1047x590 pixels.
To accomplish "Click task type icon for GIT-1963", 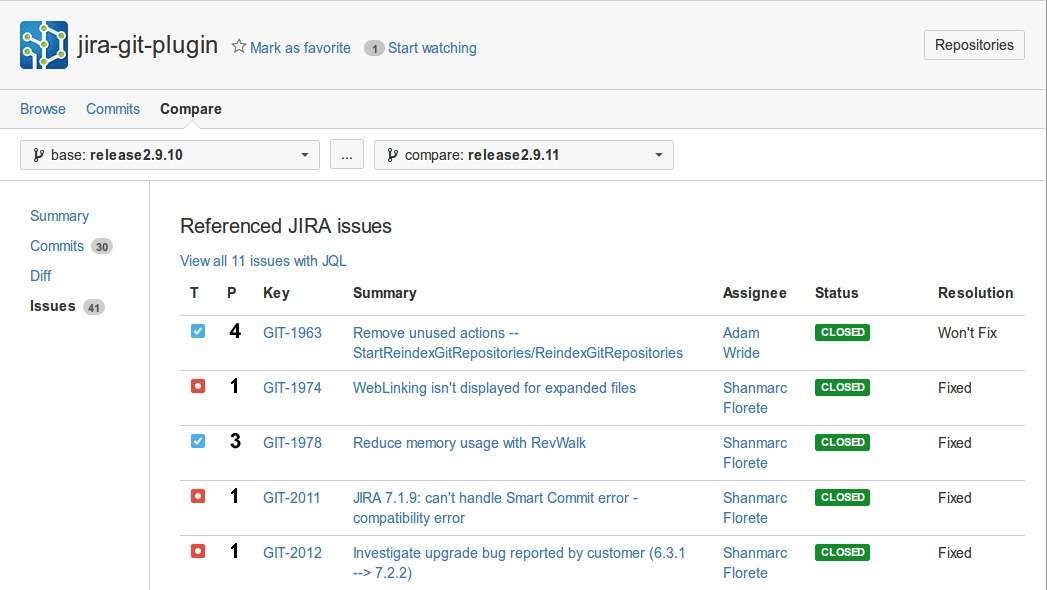I will [x=198, y=332].
